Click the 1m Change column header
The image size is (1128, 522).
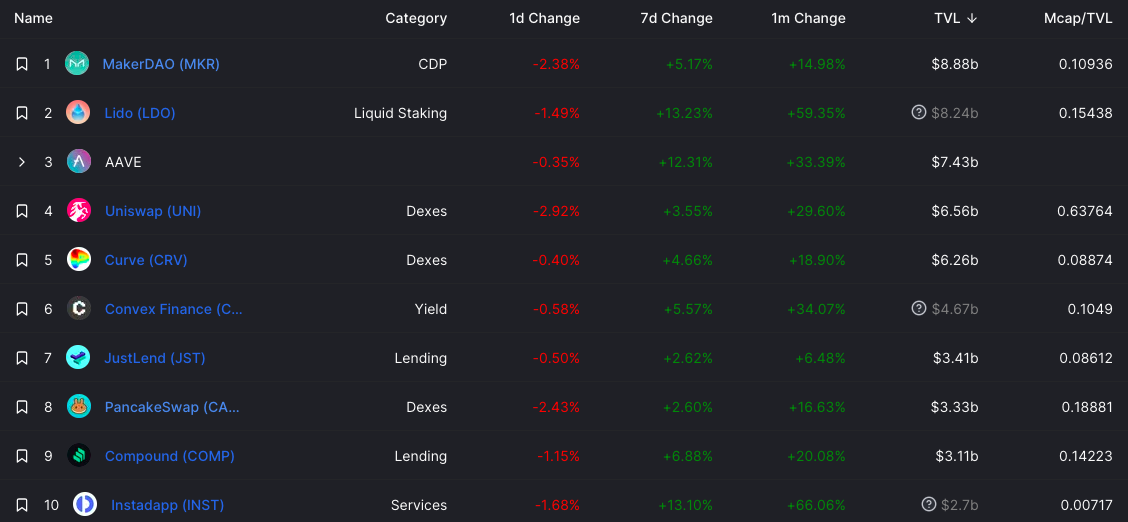coord(809,19)
